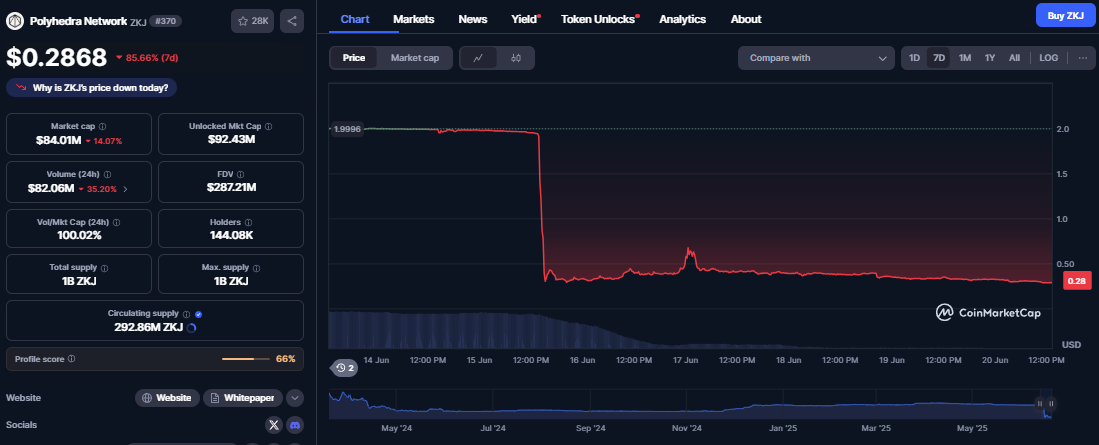Set chart range to All

click(1014, 58)
